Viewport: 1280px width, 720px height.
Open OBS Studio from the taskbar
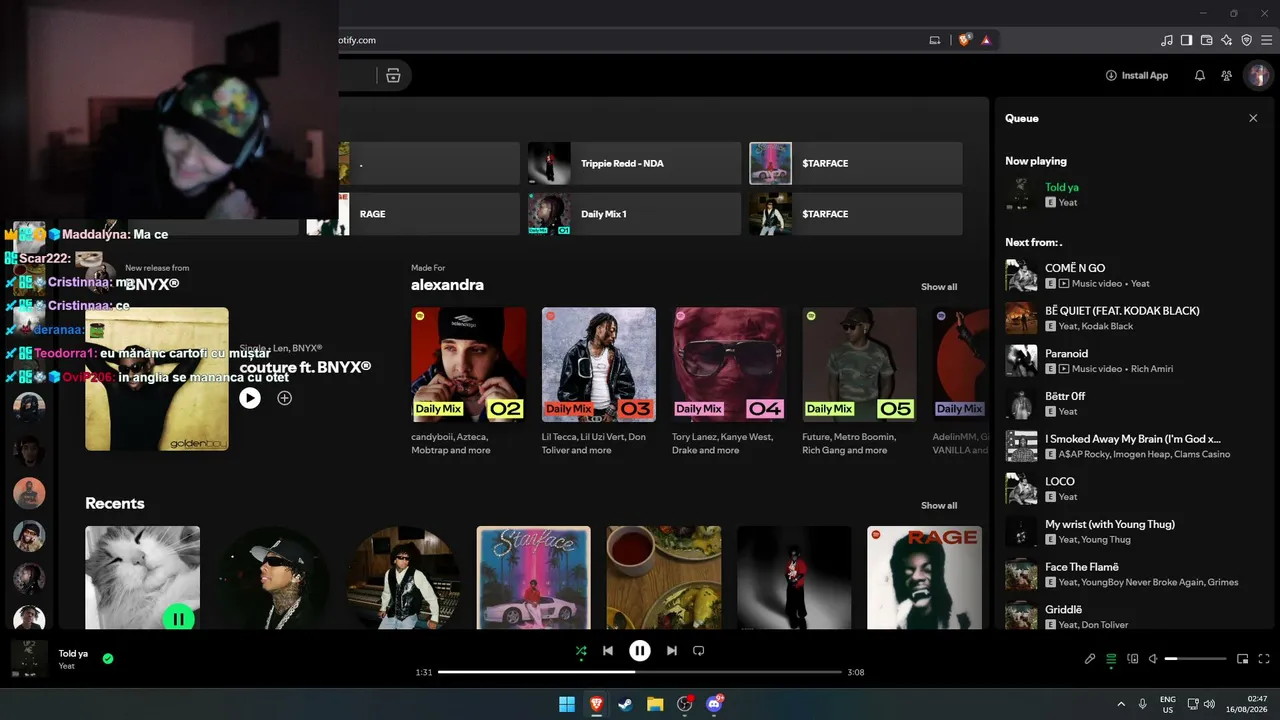[685, 704]
